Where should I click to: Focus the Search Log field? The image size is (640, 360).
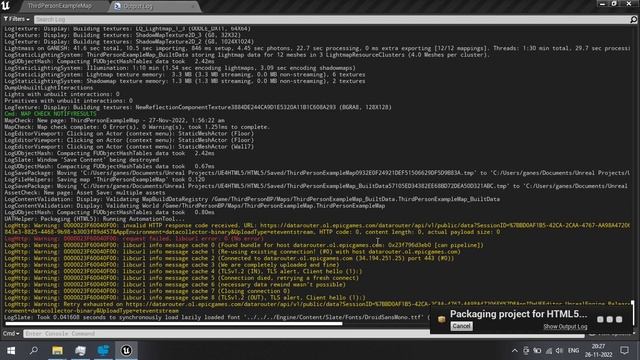[331, 19]
